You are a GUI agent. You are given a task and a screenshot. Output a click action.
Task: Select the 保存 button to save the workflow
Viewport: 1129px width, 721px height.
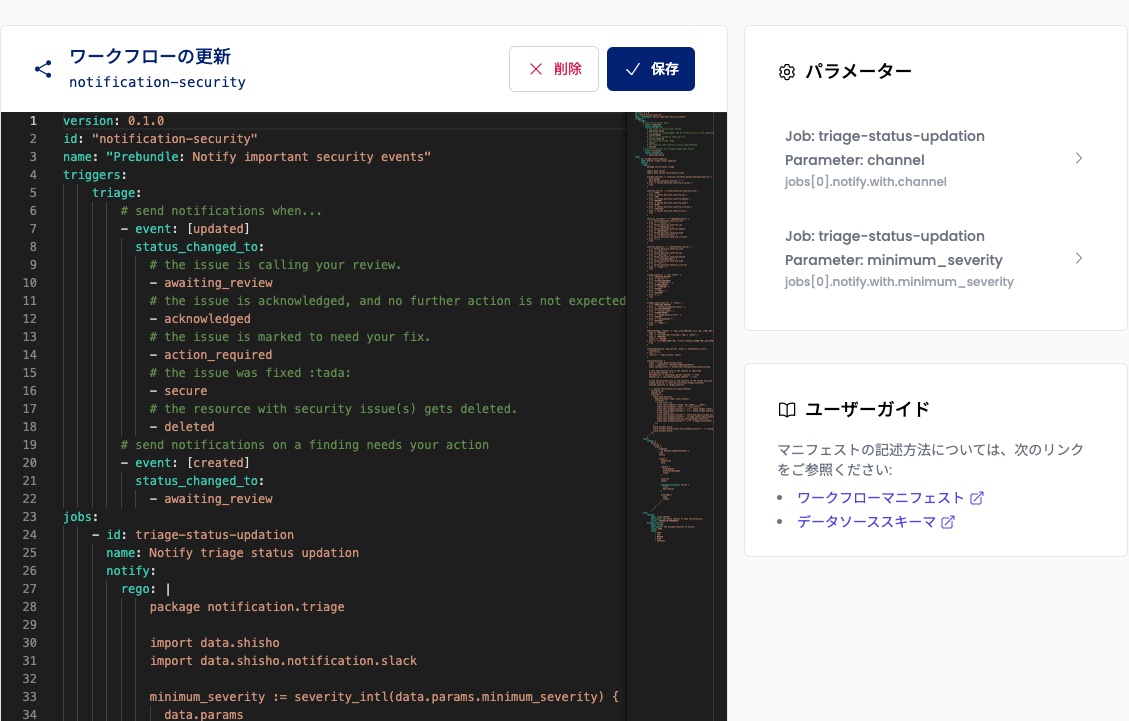pyautogui.click(x=651, y=68)
